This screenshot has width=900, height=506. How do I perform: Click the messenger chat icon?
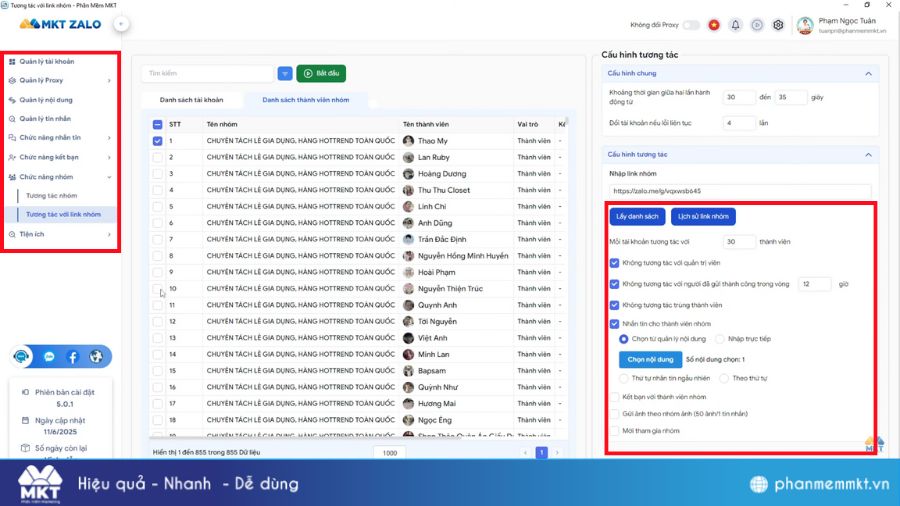point(49,357)
